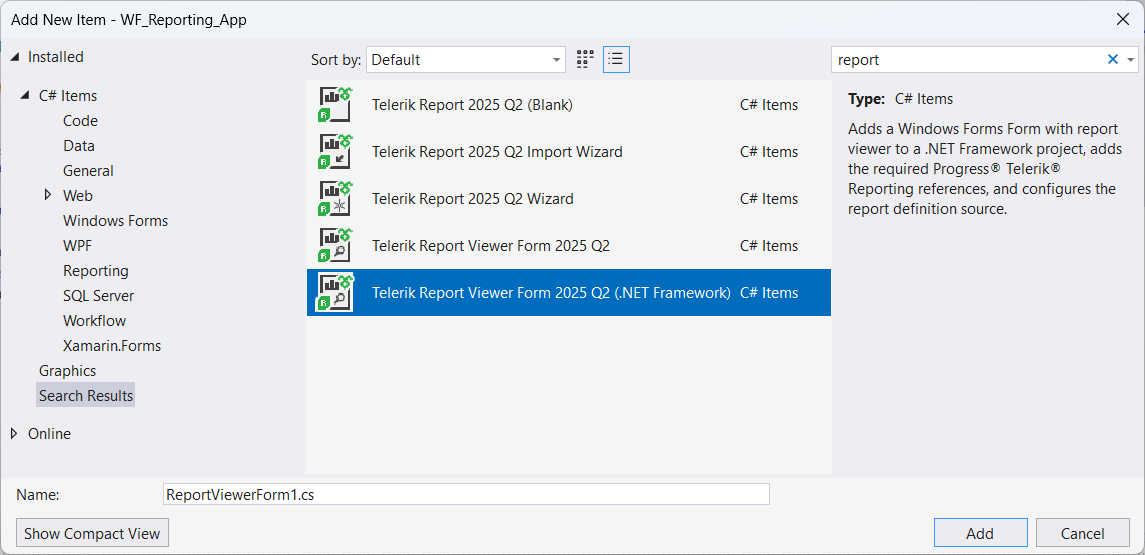The image size is (1145, 555).
Task: Open the Sort by Default dropdown
Action: 466,60
